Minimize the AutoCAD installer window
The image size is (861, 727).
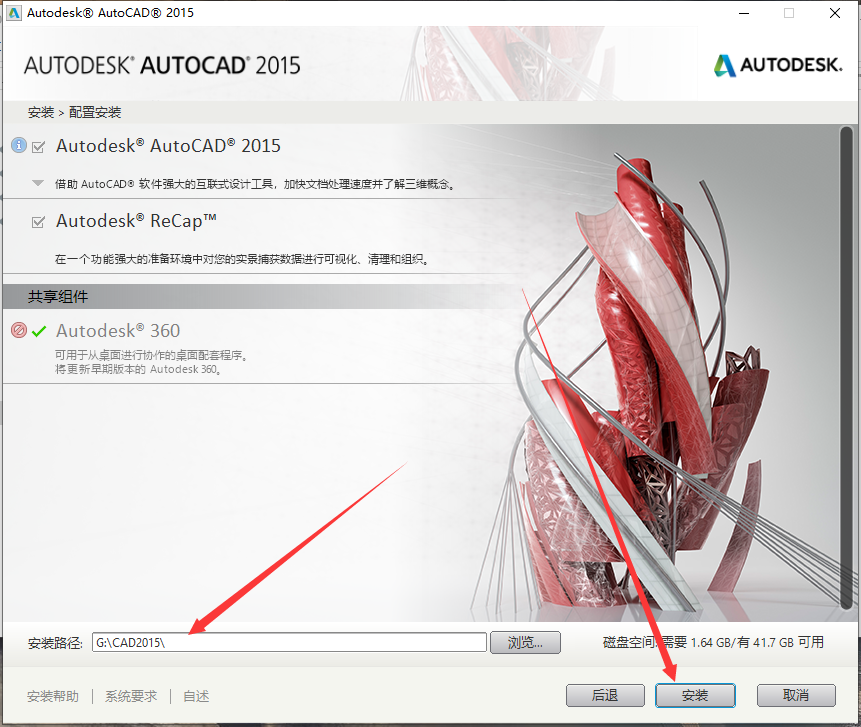coord(744,13)
